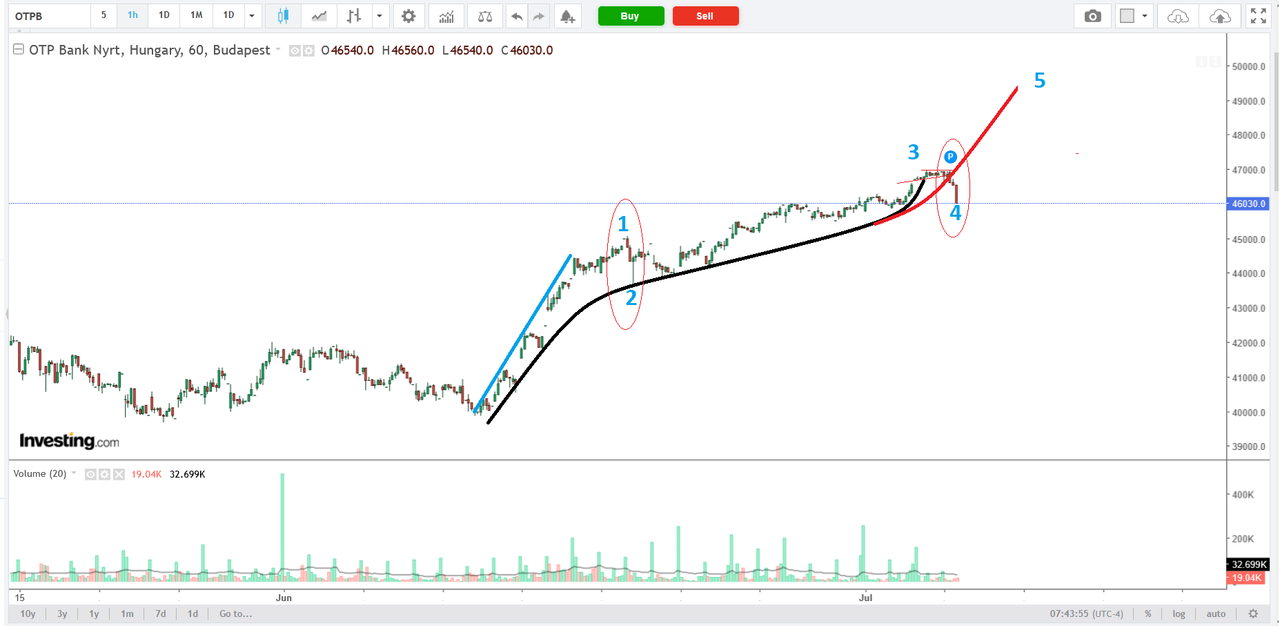Set the time range to 1y
1280x626 pixels.
coord(94,614)
